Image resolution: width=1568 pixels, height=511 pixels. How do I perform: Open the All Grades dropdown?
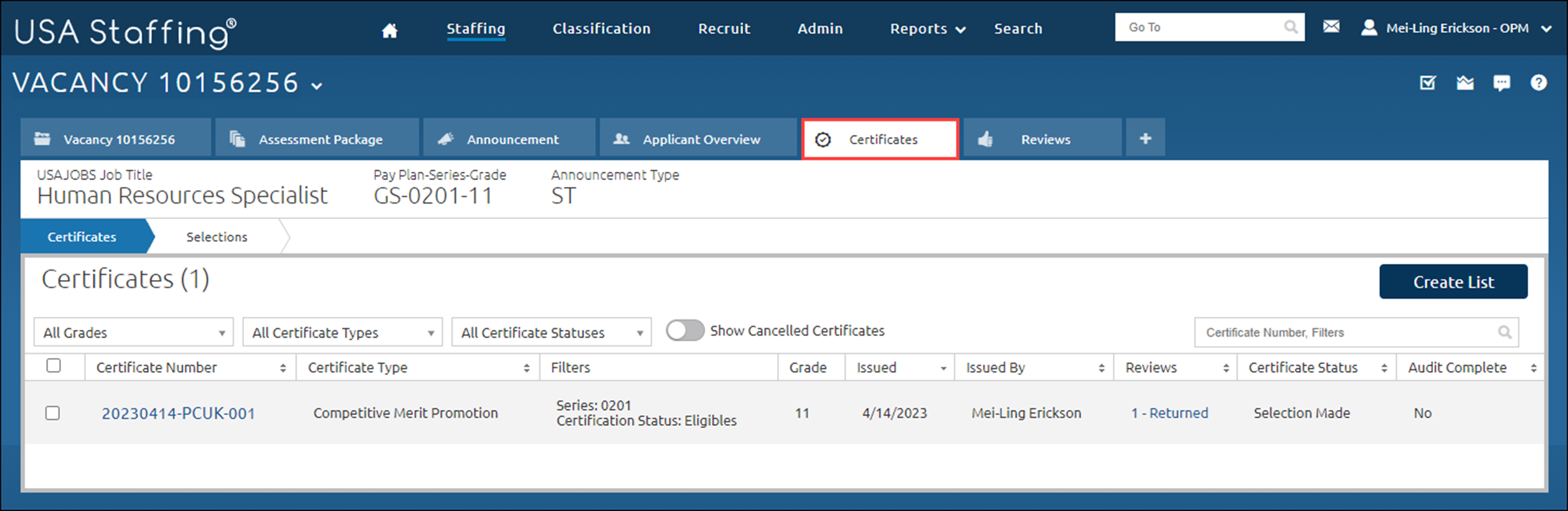click(133, 332)
